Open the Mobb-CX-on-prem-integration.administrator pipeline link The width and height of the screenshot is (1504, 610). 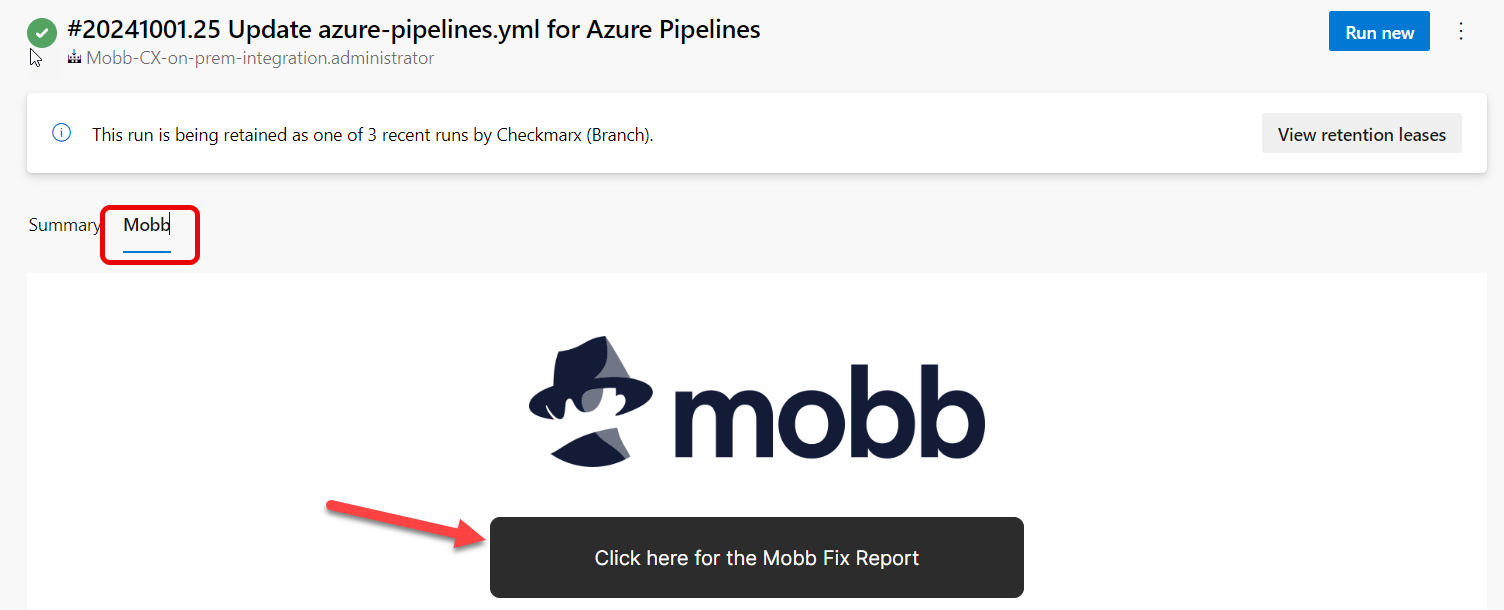pos(260,58)
